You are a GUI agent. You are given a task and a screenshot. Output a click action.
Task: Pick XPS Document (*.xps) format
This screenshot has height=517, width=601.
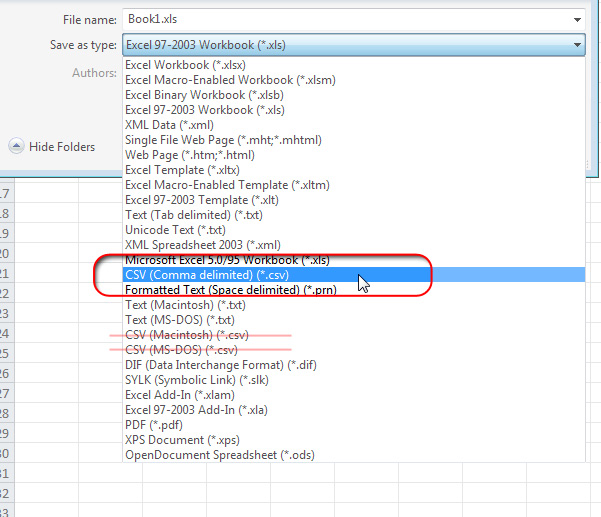pos(353,440)
